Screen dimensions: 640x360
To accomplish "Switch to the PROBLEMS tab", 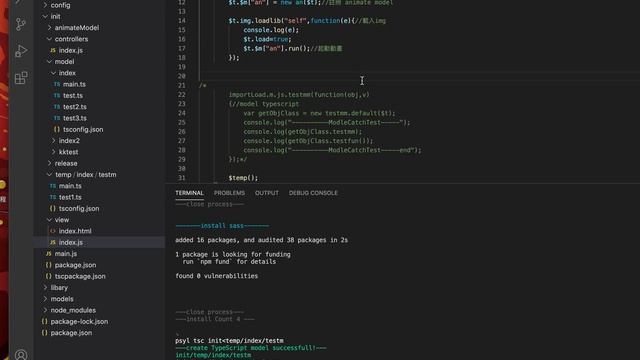I will [x=229, y=193].
